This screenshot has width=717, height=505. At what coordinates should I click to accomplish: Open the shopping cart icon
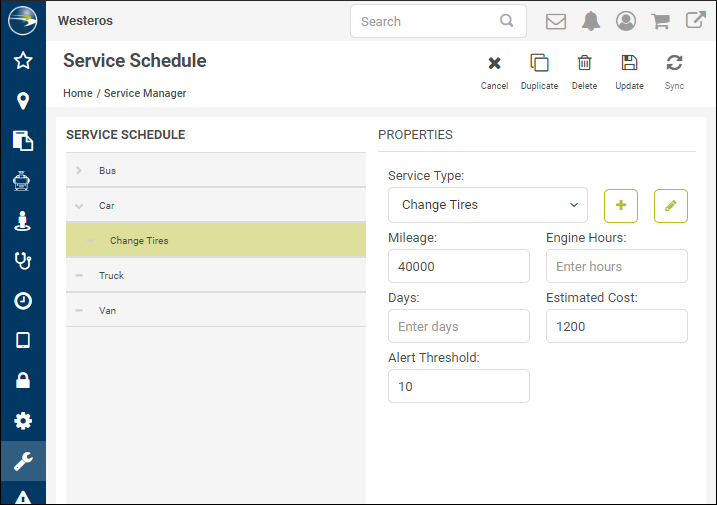pyautogui.click(x=660, y=21)
